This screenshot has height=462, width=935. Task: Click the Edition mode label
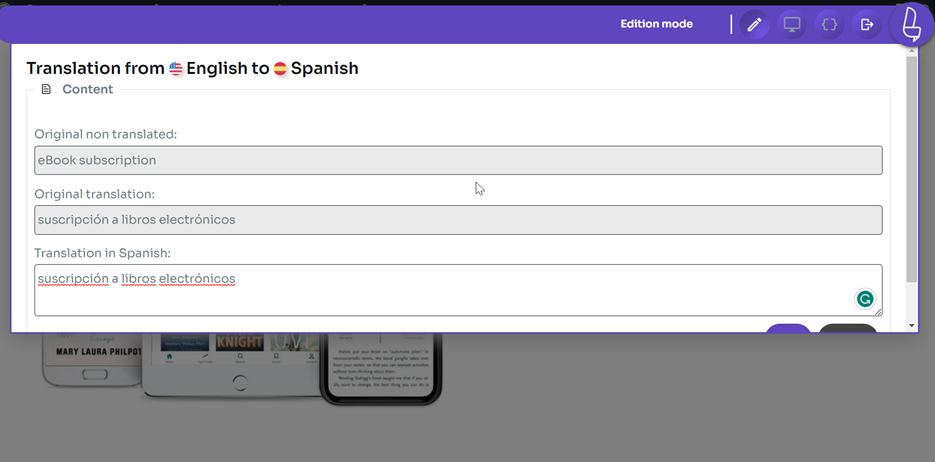click(x=657, y=24)
